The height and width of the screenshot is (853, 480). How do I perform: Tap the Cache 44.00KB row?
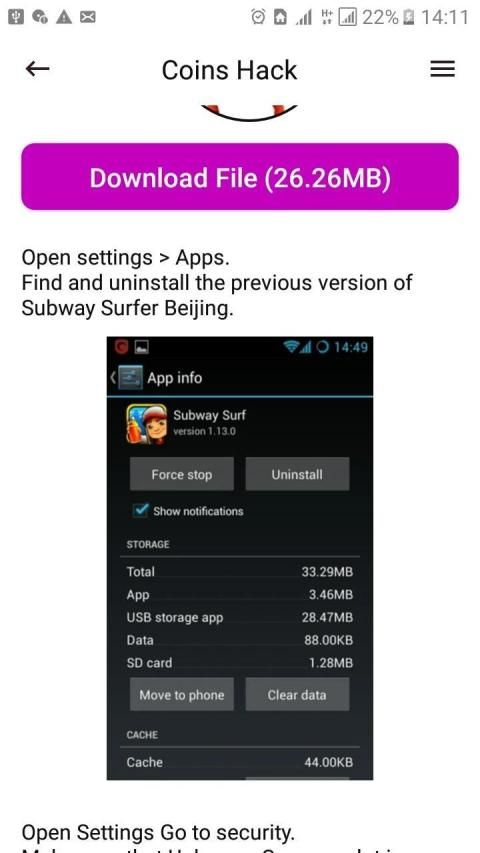pyautogui.click(x=240, y=762)
